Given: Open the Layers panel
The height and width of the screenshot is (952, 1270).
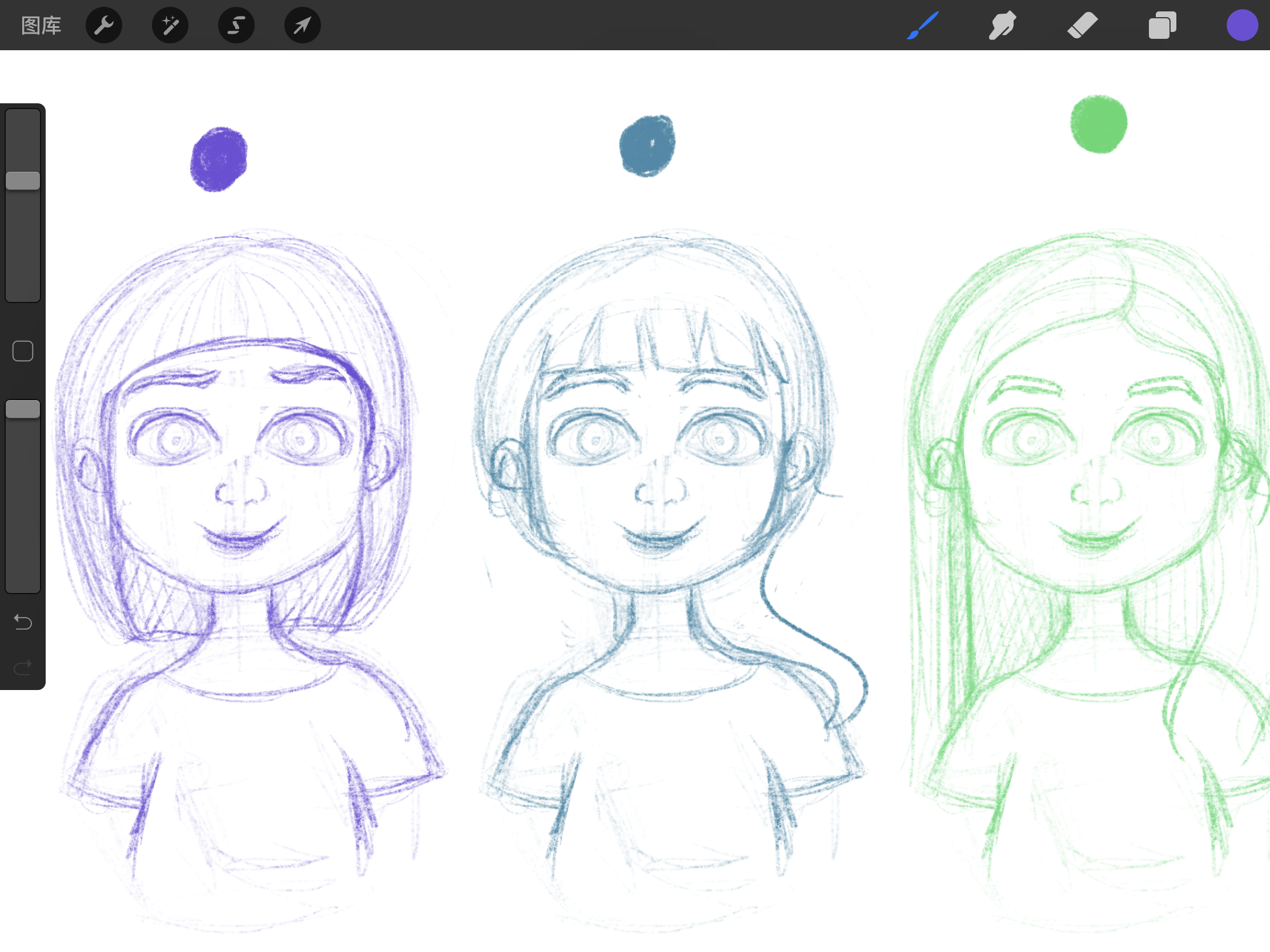Looking at the screenshot, I should [1162, 25].
